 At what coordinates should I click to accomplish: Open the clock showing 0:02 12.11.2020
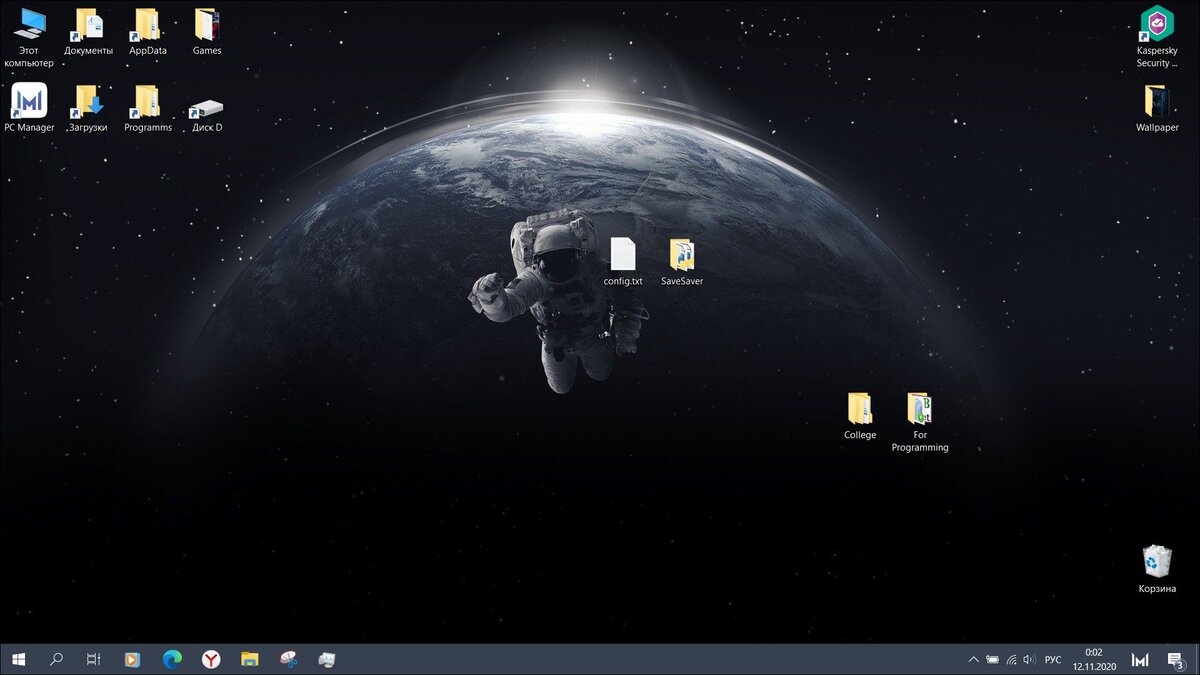1093,659
